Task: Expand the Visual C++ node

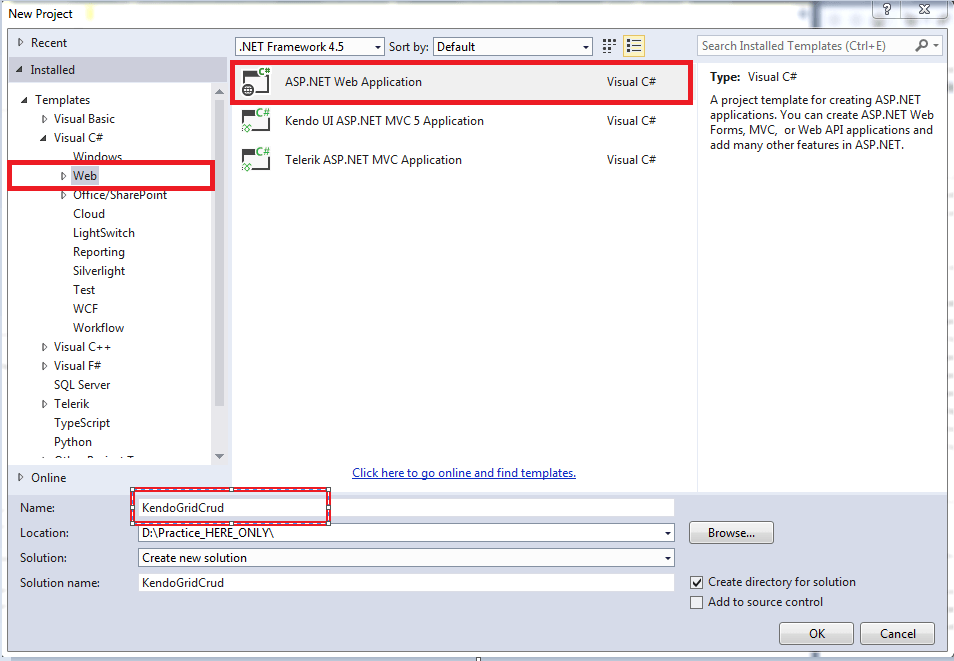Action: pos(44,347)
